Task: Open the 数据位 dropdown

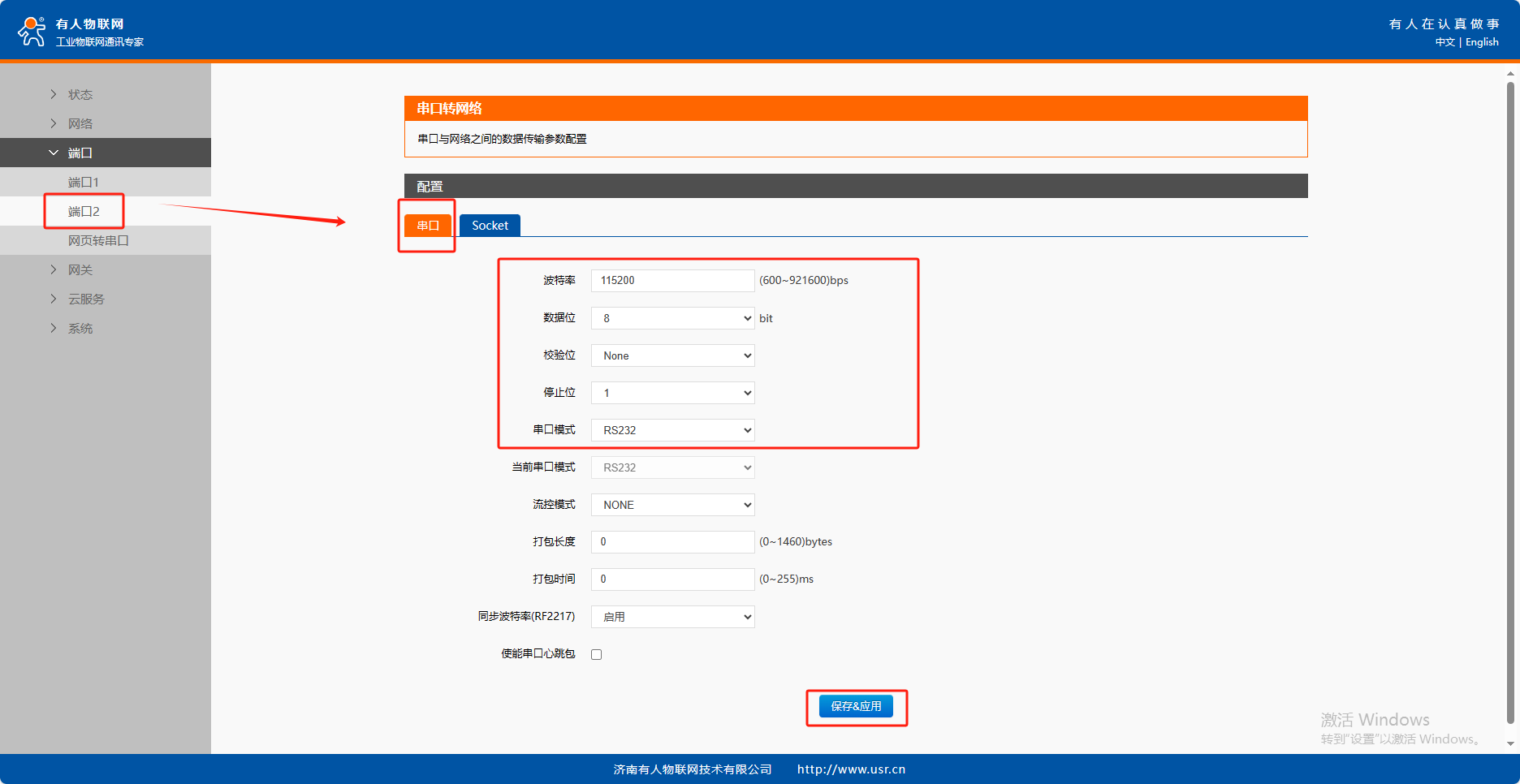Action: (x=672, y=318)
